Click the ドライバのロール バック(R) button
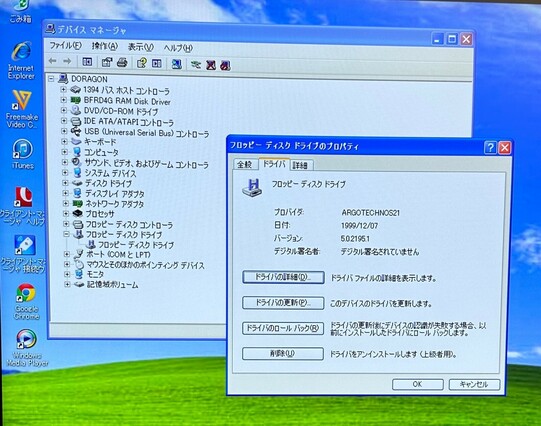This screenshot has width=541, height=426. click(283, 328)
